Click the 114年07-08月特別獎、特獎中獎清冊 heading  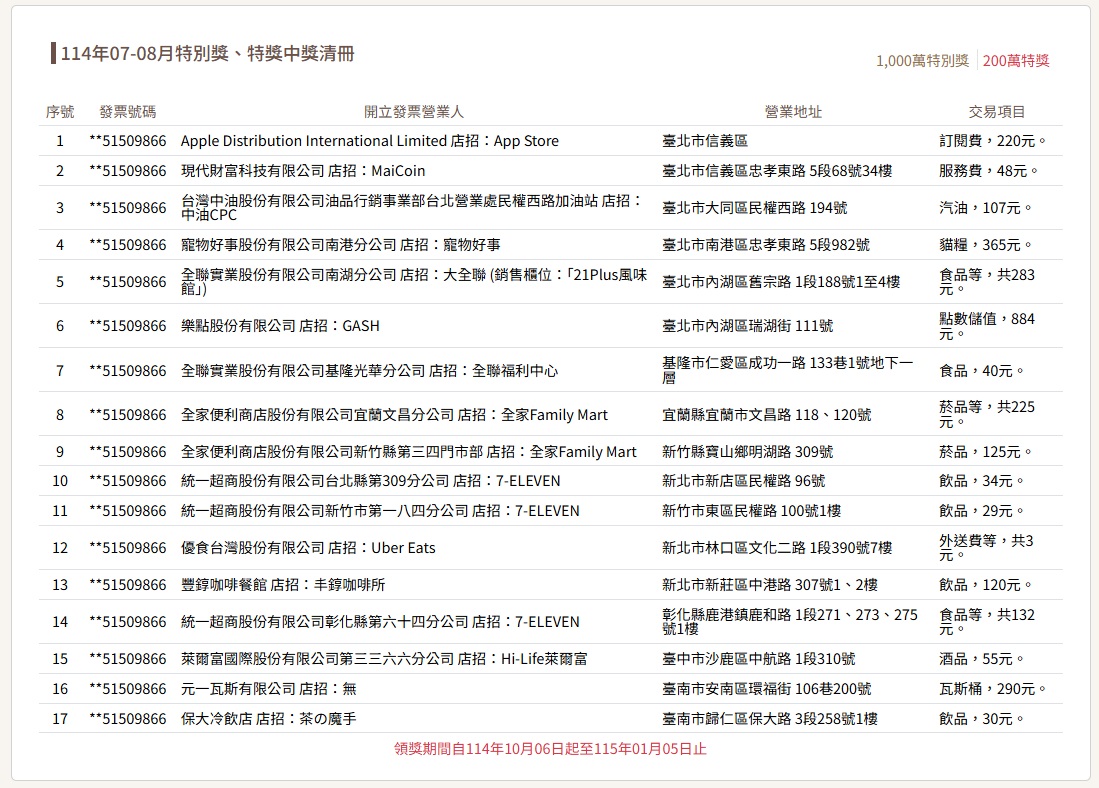tap(208, 53)
